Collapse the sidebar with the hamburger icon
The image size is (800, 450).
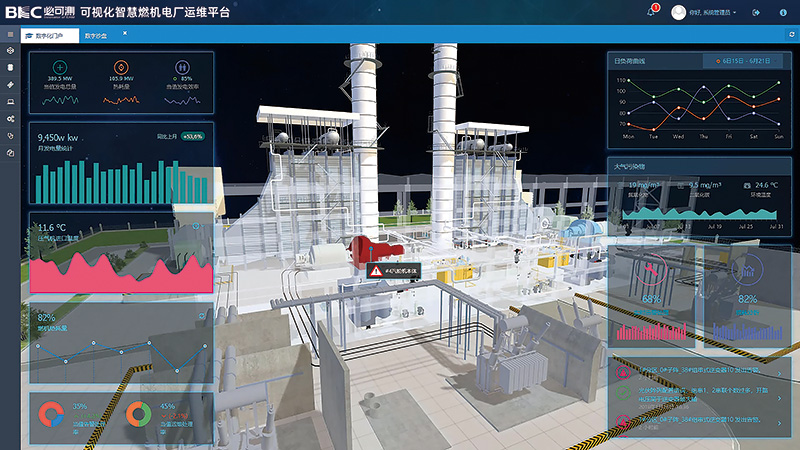(10, 34)
